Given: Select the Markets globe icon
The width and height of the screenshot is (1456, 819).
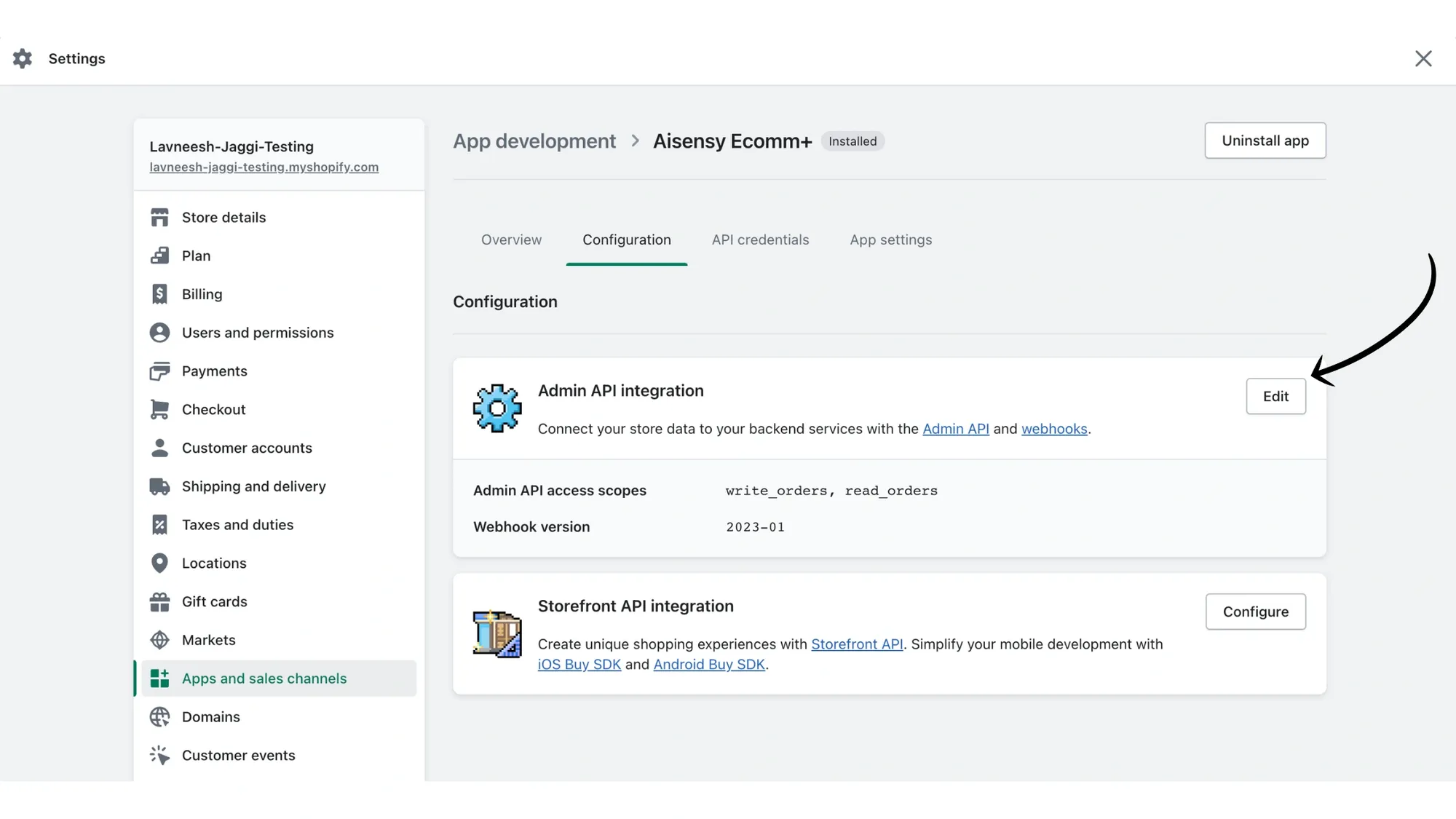Looking at the screenshot, I should coord(159,639).
